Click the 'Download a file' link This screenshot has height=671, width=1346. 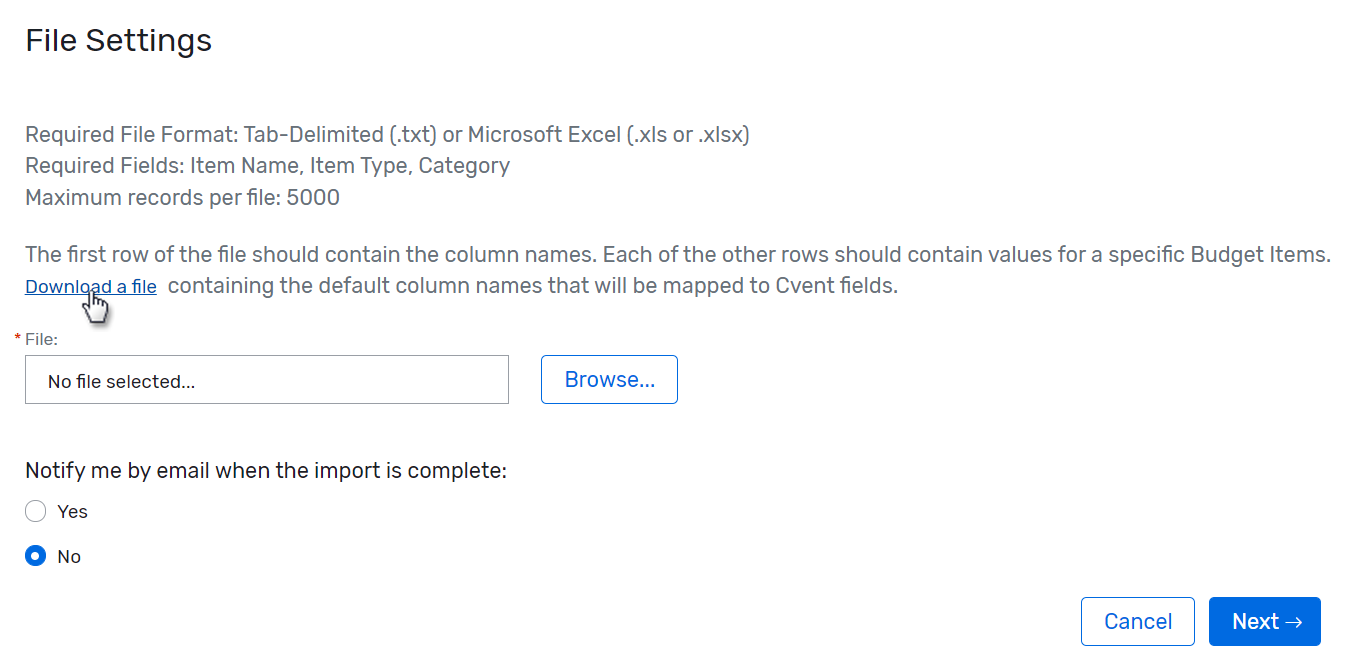click(90, 287)
